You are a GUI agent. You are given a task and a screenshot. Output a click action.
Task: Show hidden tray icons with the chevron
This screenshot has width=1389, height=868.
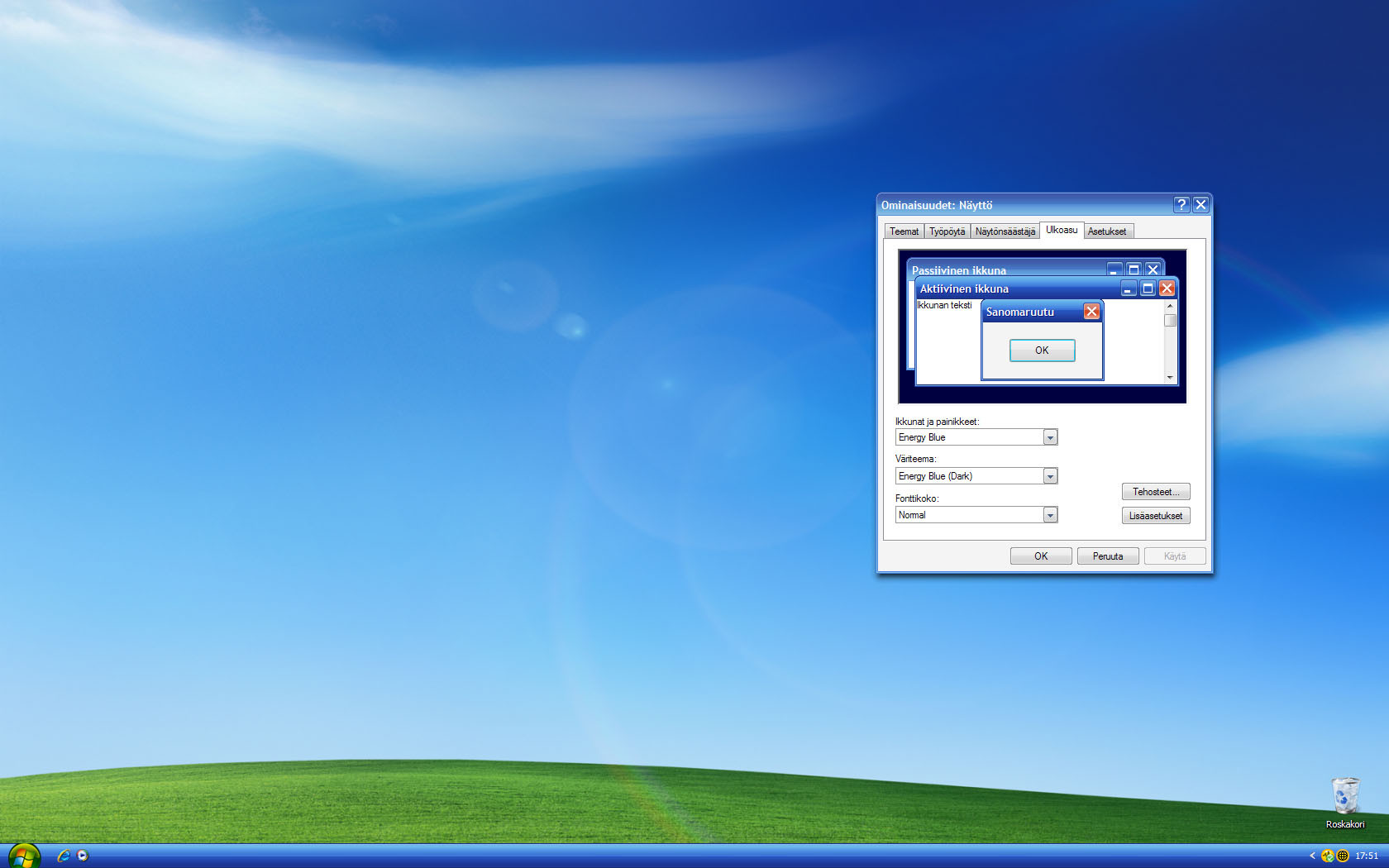coord(1312,856)
